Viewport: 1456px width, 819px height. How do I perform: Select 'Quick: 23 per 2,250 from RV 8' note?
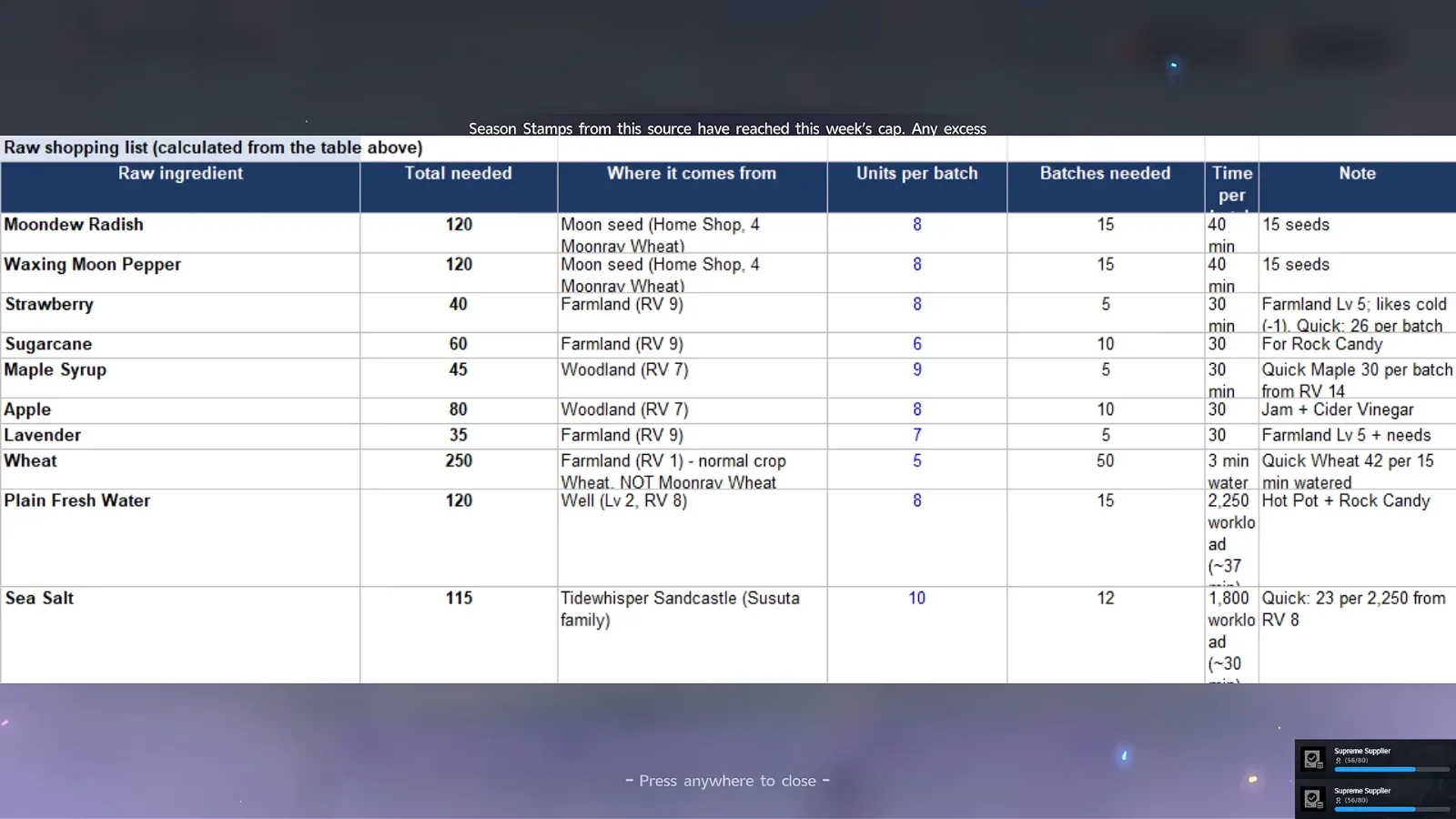tap(1357, 635)
